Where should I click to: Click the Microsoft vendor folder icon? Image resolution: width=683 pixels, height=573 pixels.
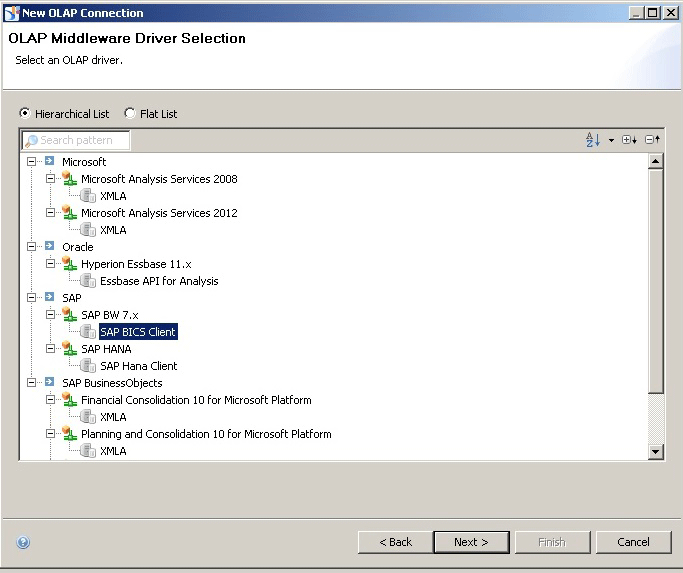click(x=50, y=161)
